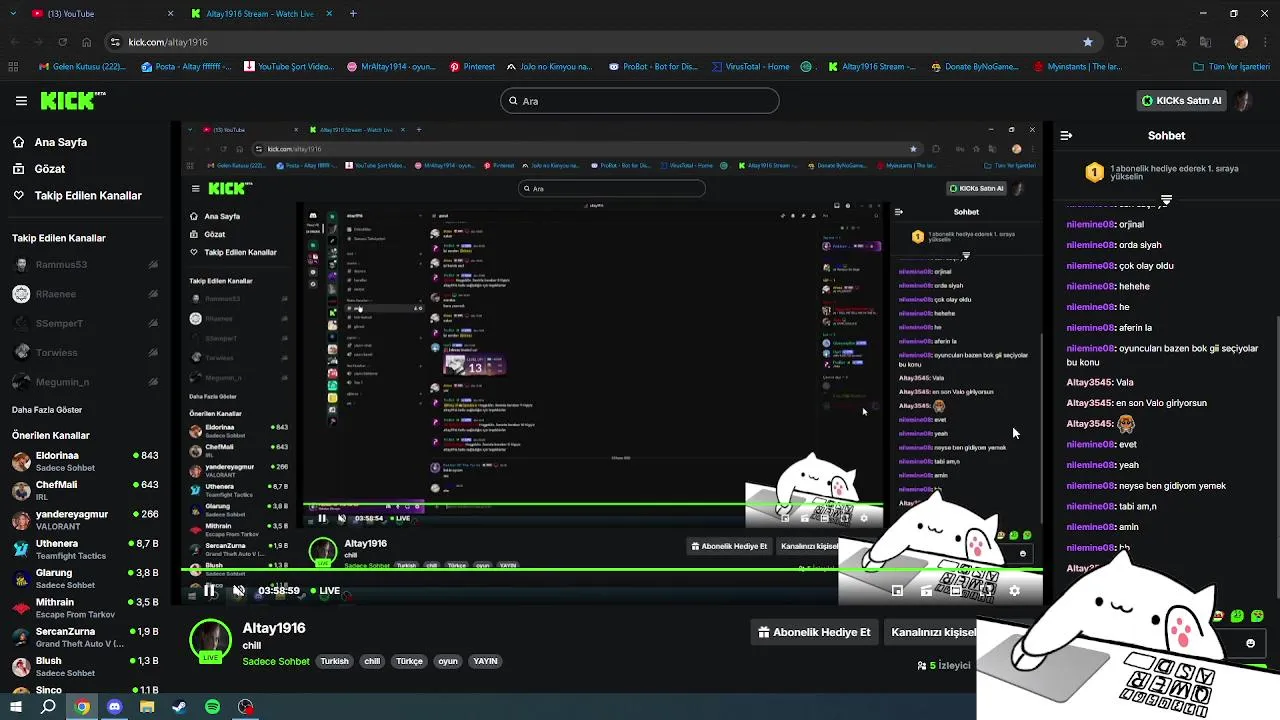Open Gelen Kutusu bookmark
The width and height of the screenshot is (1280, 720).
(83, 67)
